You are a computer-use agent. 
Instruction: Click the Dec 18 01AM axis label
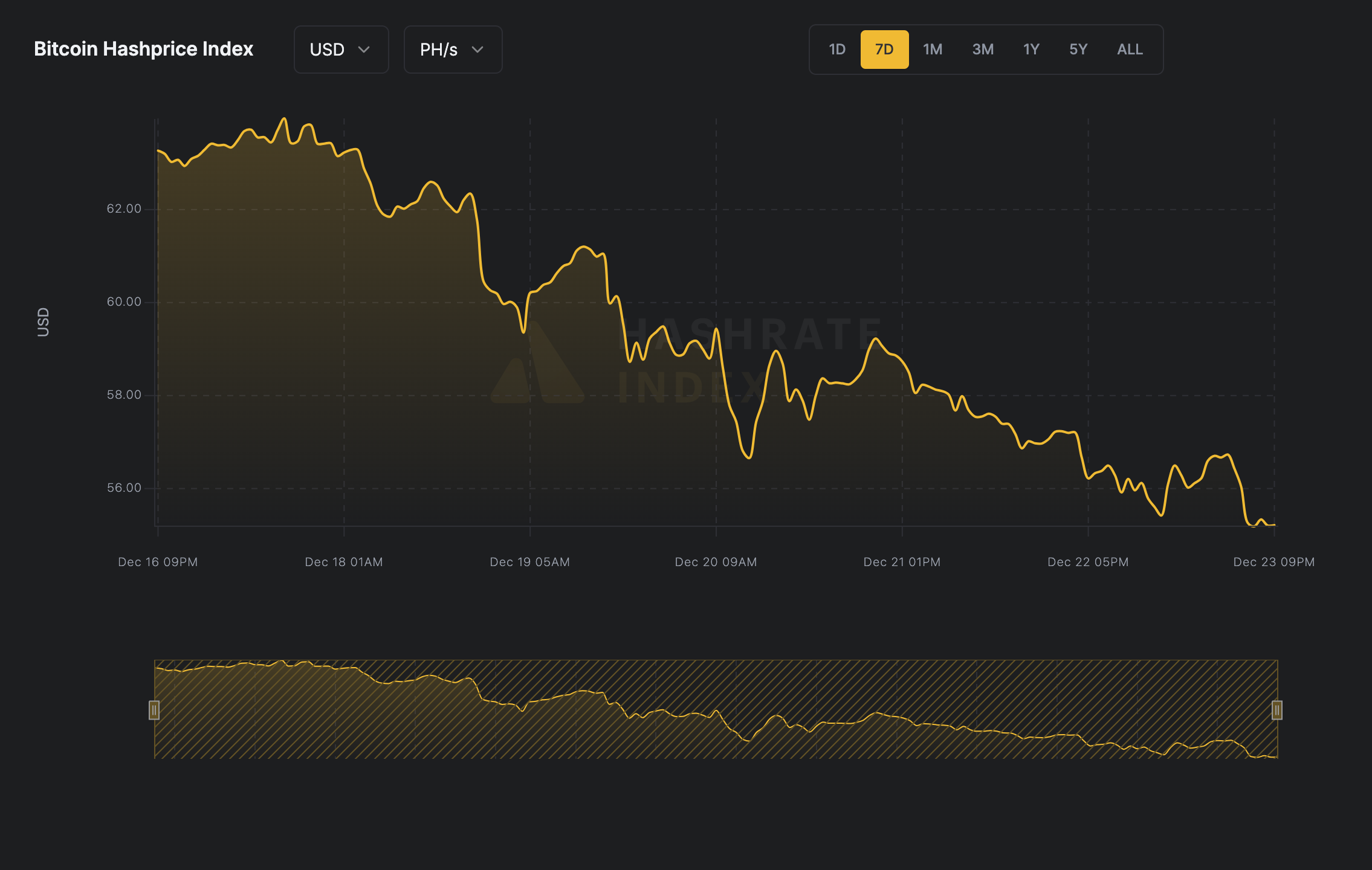tap(343, 562)
